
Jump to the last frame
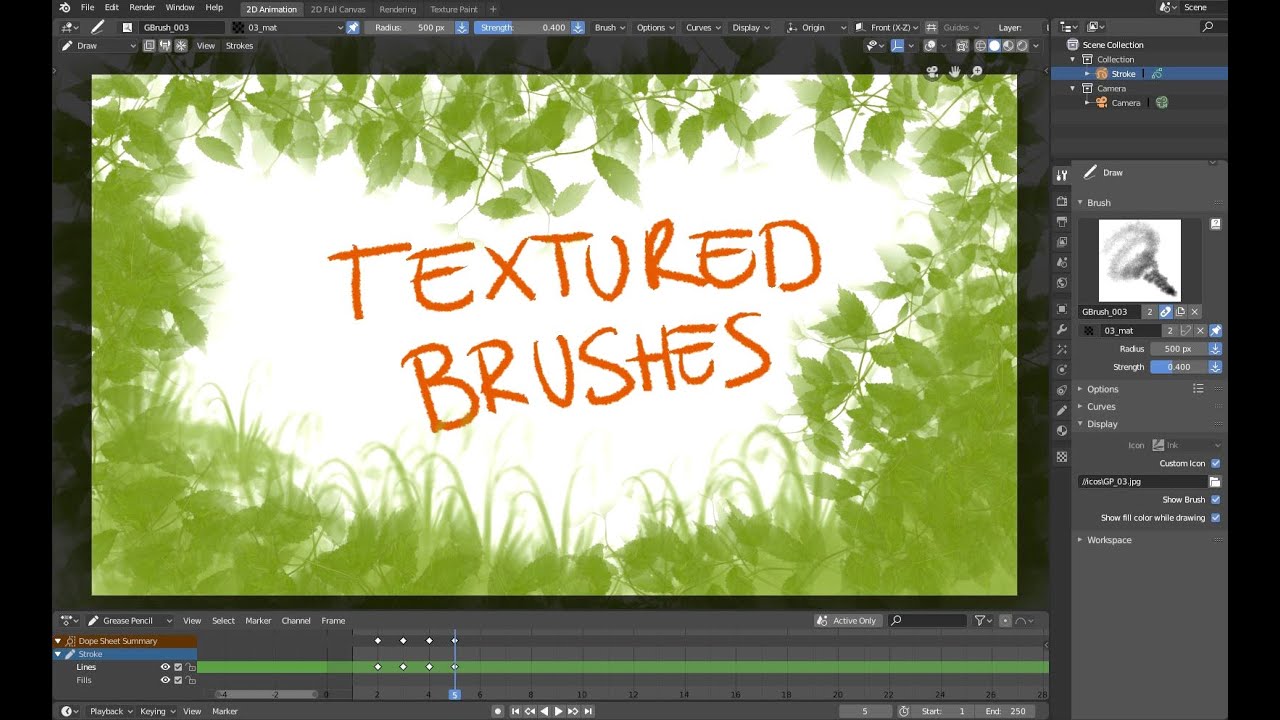tap(589, 711)
